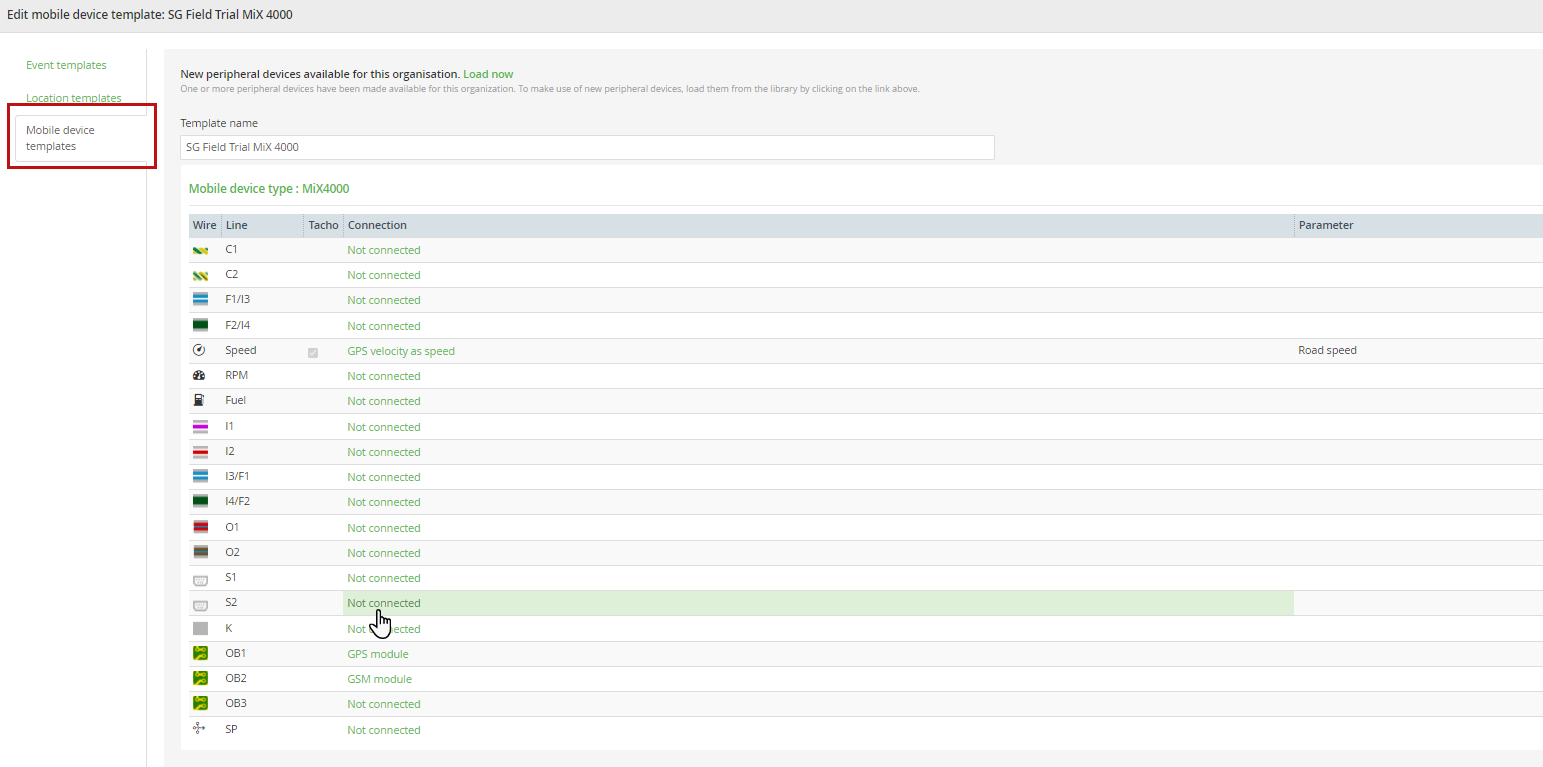Click the magenta wire icon for I1
This screenshot has height=767, width=1543.
pyautogui.click(x=200, y=426)
